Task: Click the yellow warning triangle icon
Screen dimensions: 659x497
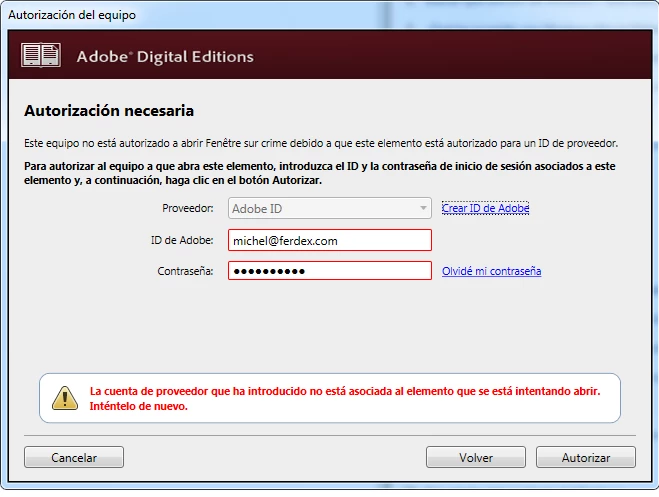Action: 65,398
